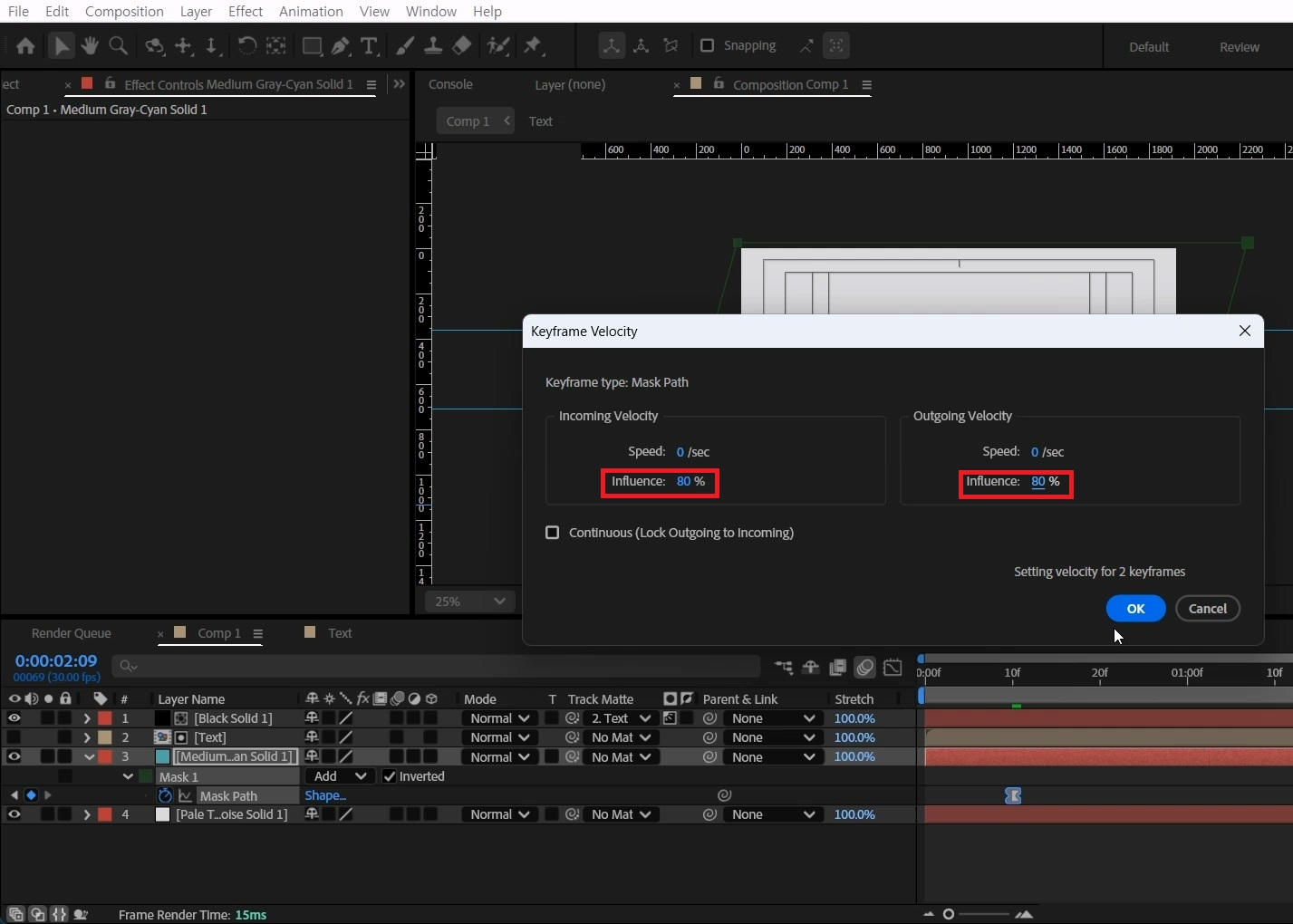Select the Orbit camera tool
Viewport: 1293px width, 924px height.
[155, 45]
